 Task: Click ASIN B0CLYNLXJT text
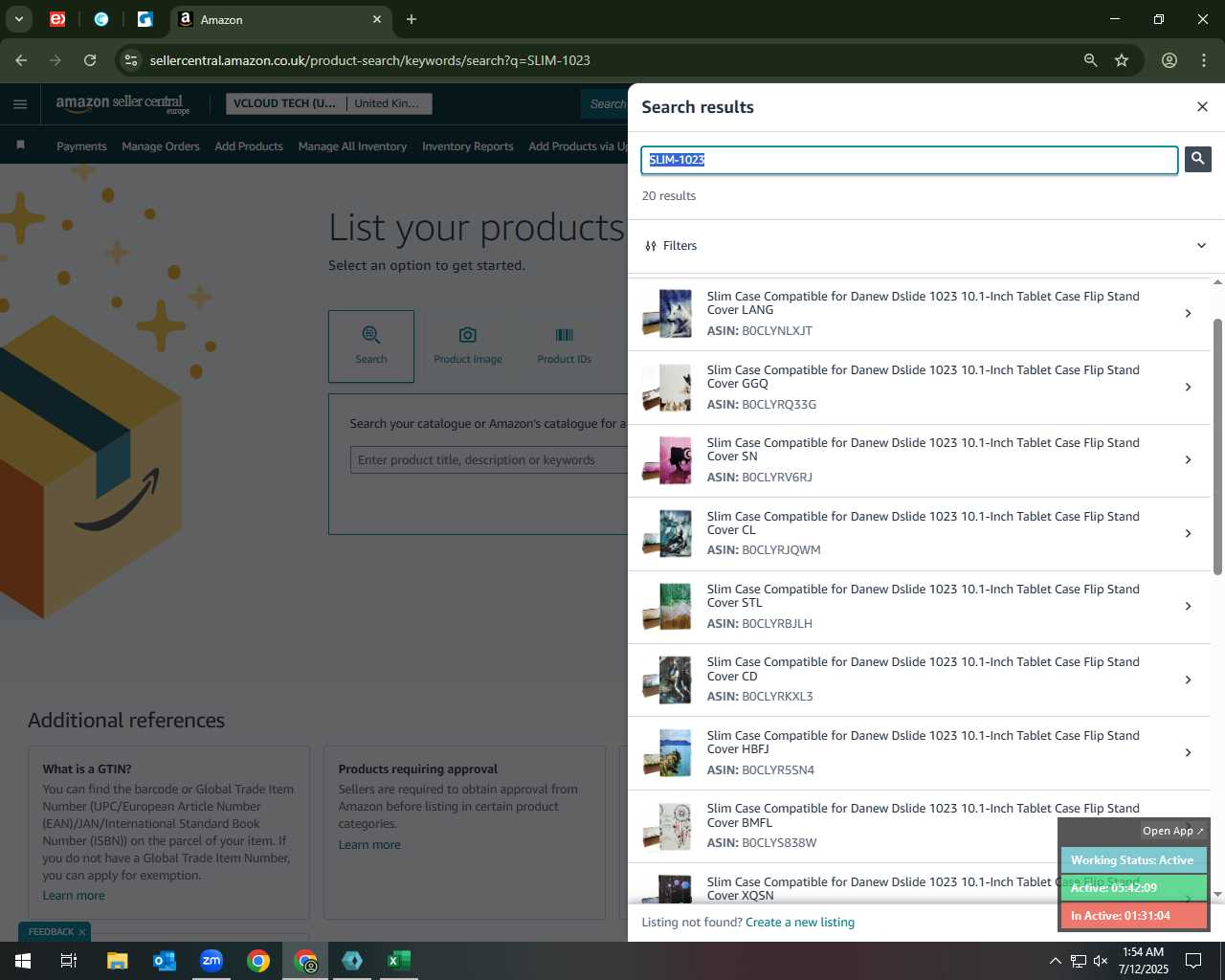point(759,331)
